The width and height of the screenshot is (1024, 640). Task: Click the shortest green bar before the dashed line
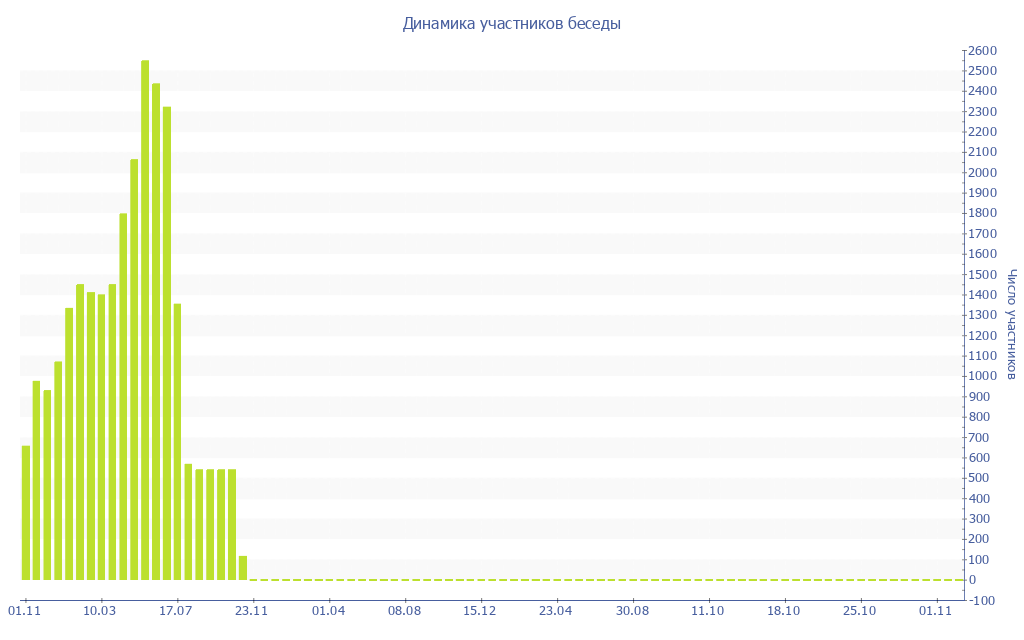pyautogui.click(x=243, y=568)
